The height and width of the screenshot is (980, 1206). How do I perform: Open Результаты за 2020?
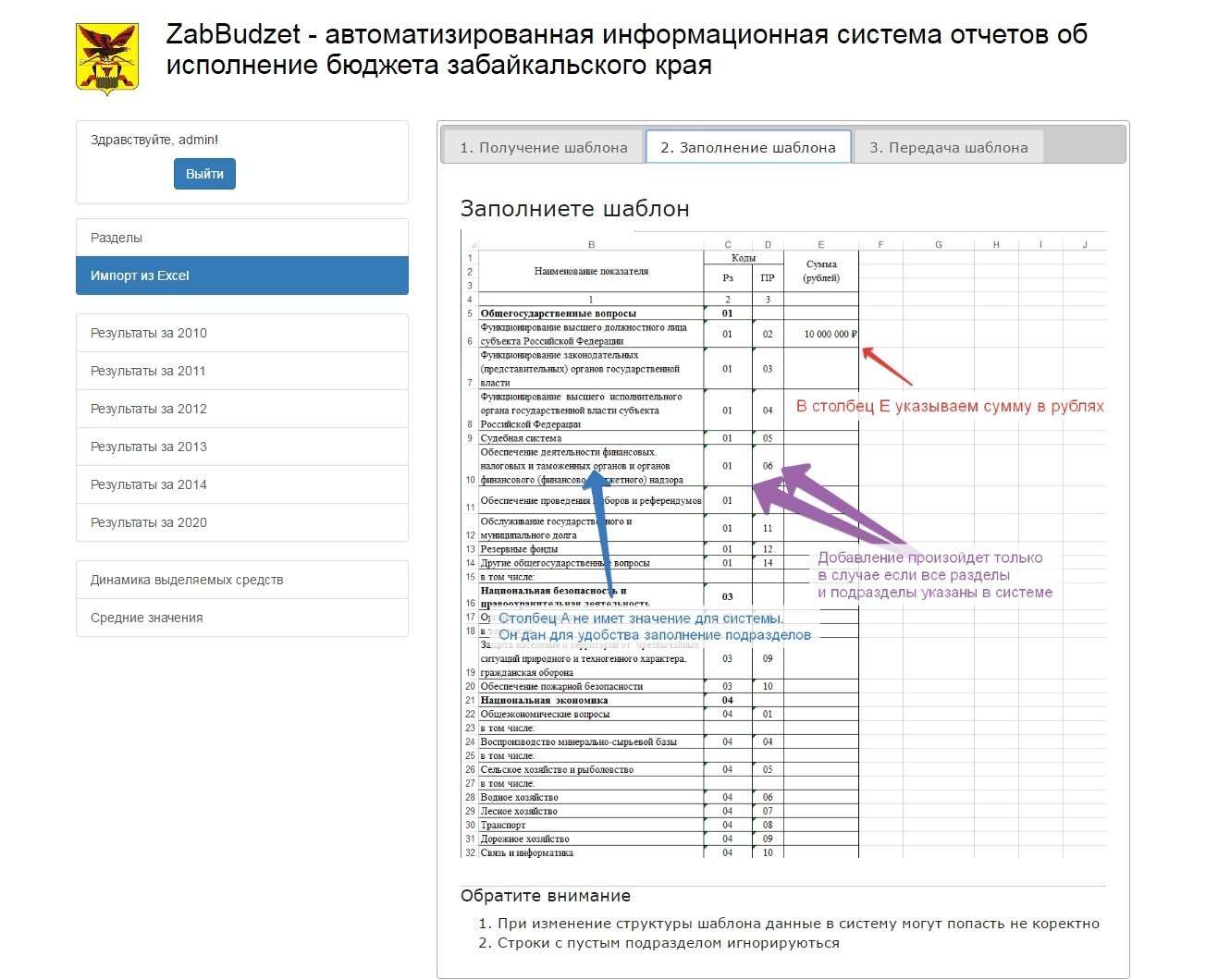tap(242, 522)
